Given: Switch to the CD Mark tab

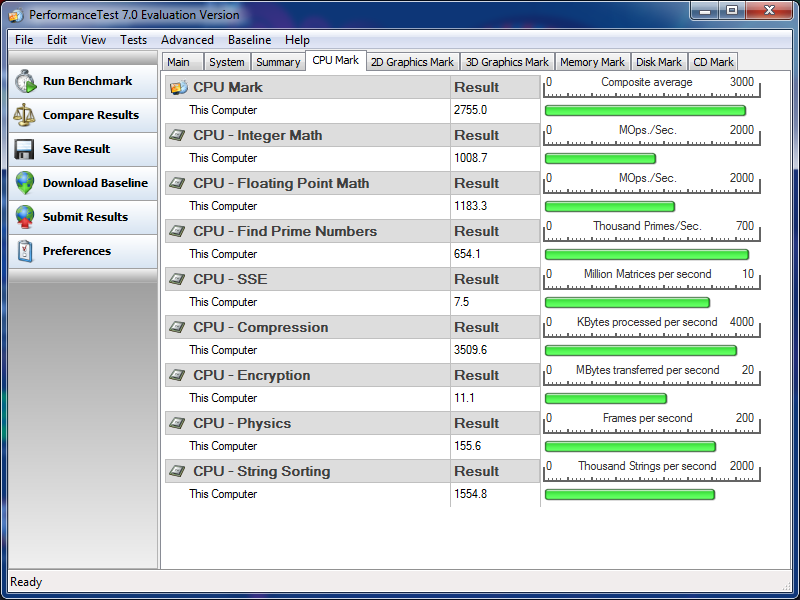Looking at the screenshot, I should pyautogui.click(x=713, y=62).
